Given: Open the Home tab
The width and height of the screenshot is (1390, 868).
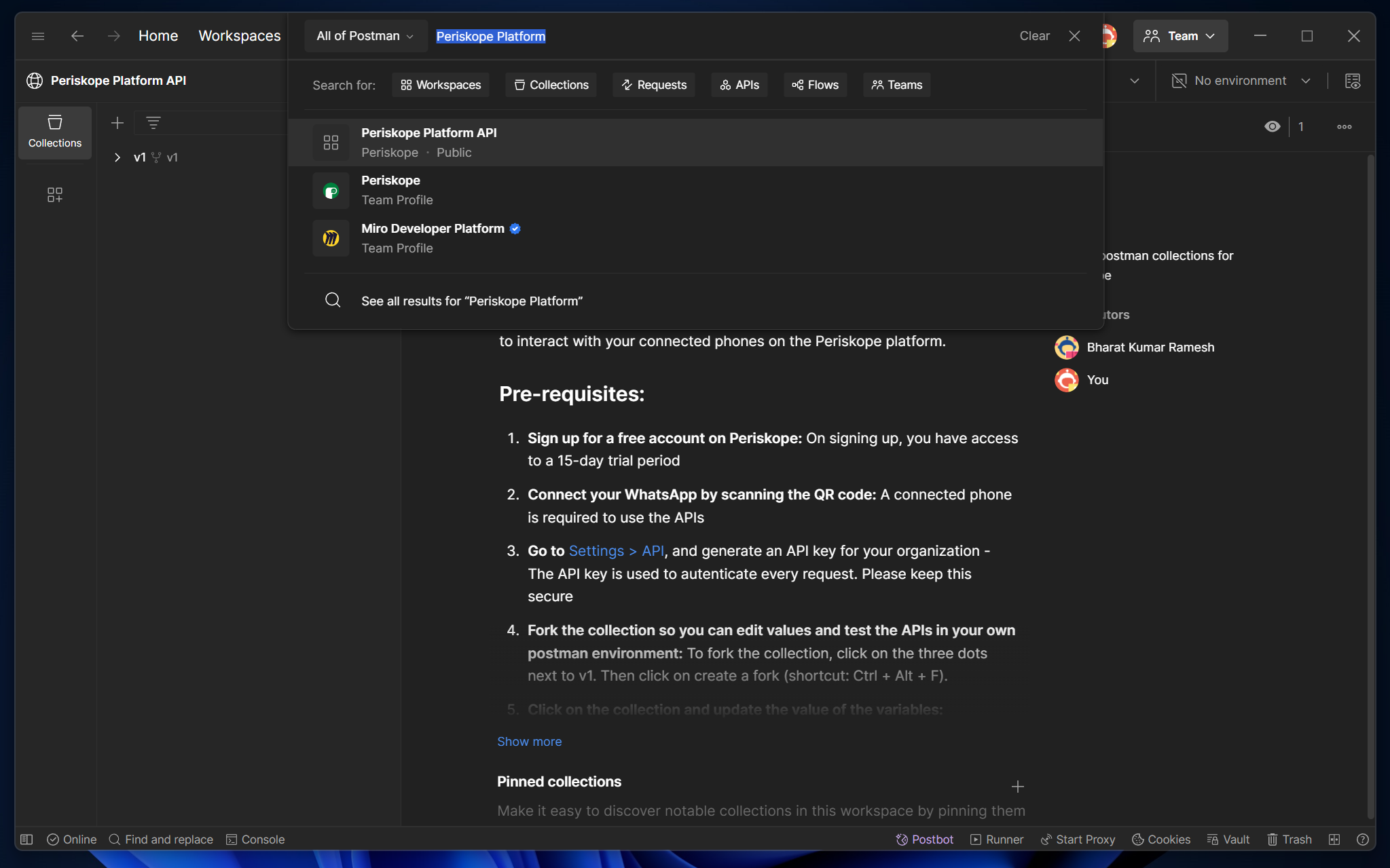Looking at the screenshot, I should 158,36.
